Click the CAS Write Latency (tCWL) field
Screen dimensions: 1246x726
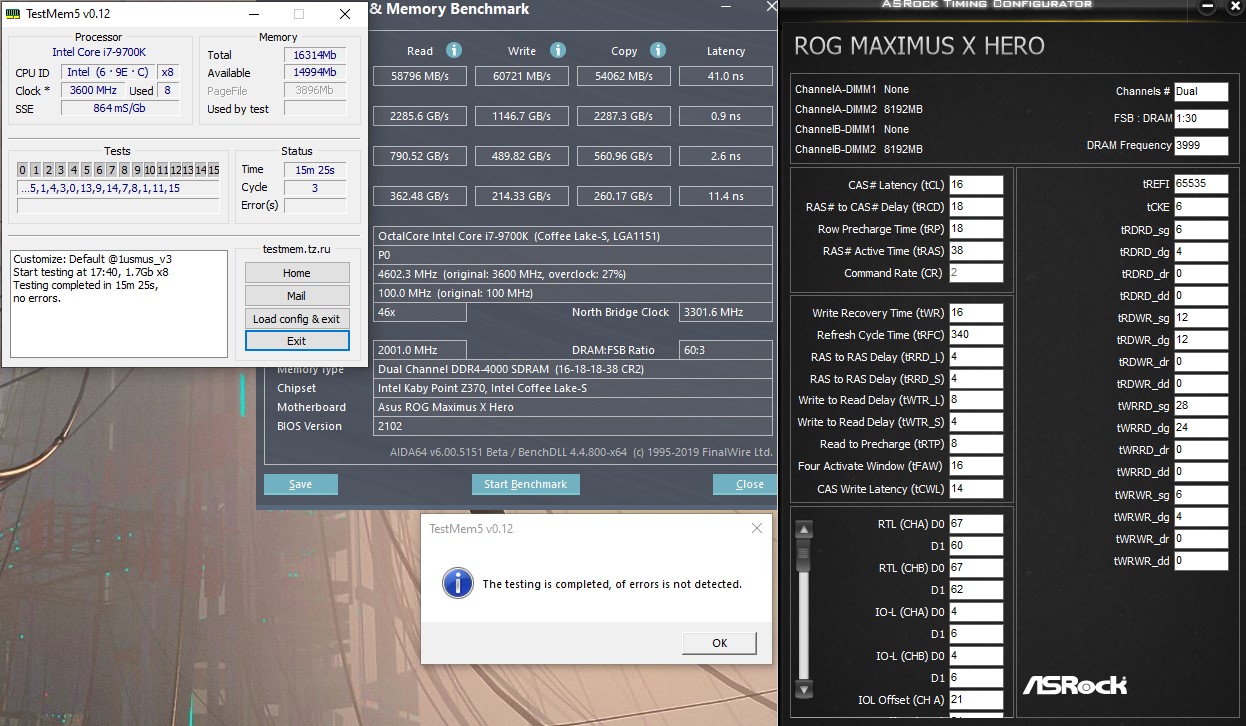click(976, 489)
